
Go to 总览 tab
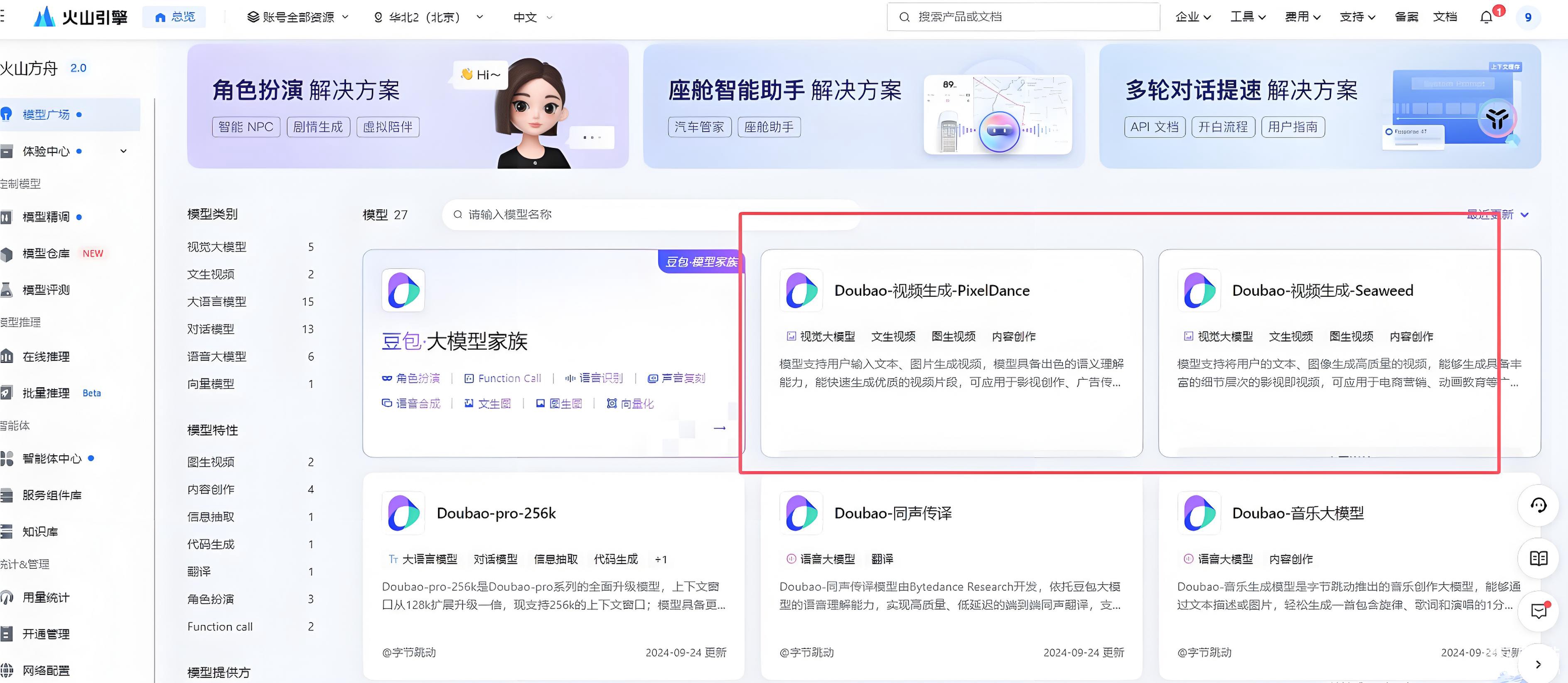click(174, 17)
